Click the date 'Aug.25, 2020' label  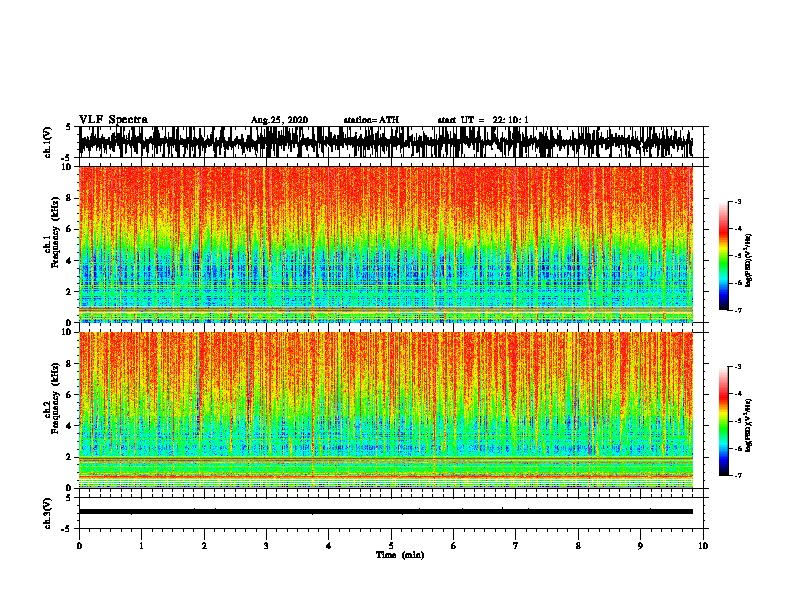(279, 120)
